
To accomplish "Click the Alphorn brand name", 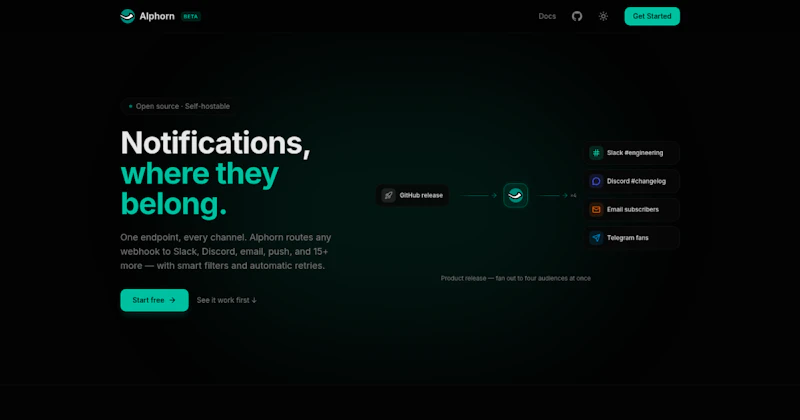I will click(157, 16).
